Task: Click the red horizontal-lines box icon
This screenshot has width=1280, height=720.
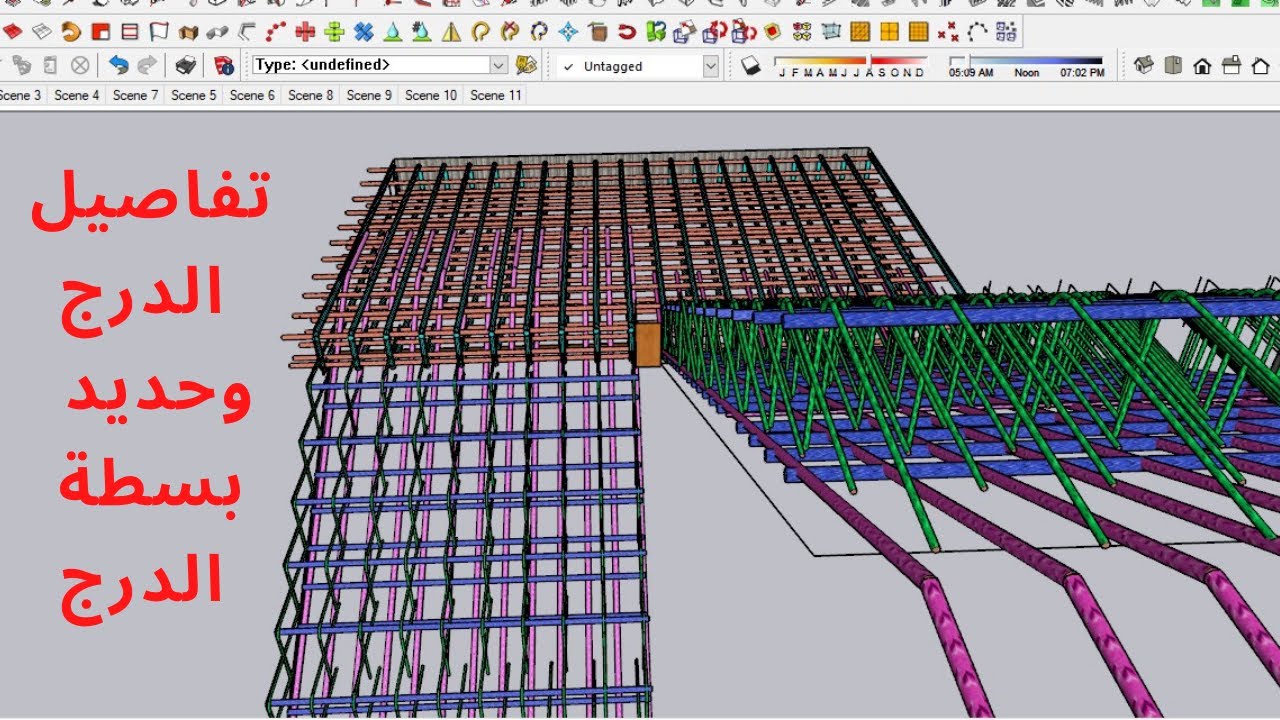Action: [130, 32]
